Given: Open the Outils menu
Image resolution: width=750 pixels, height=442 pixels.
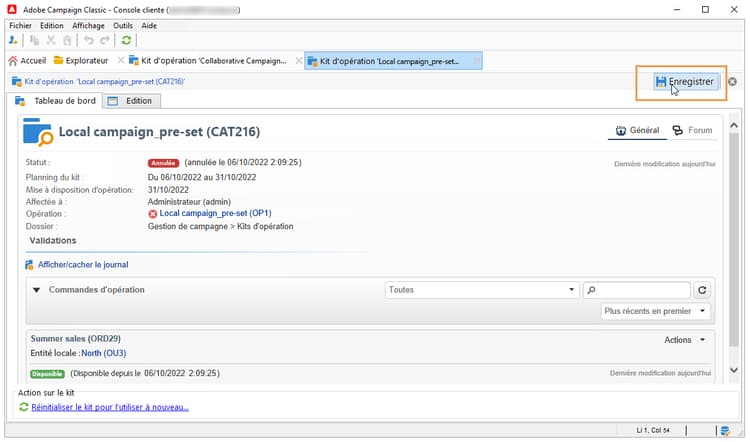Looking at the screenshot, I should click(x=123, y=25).
